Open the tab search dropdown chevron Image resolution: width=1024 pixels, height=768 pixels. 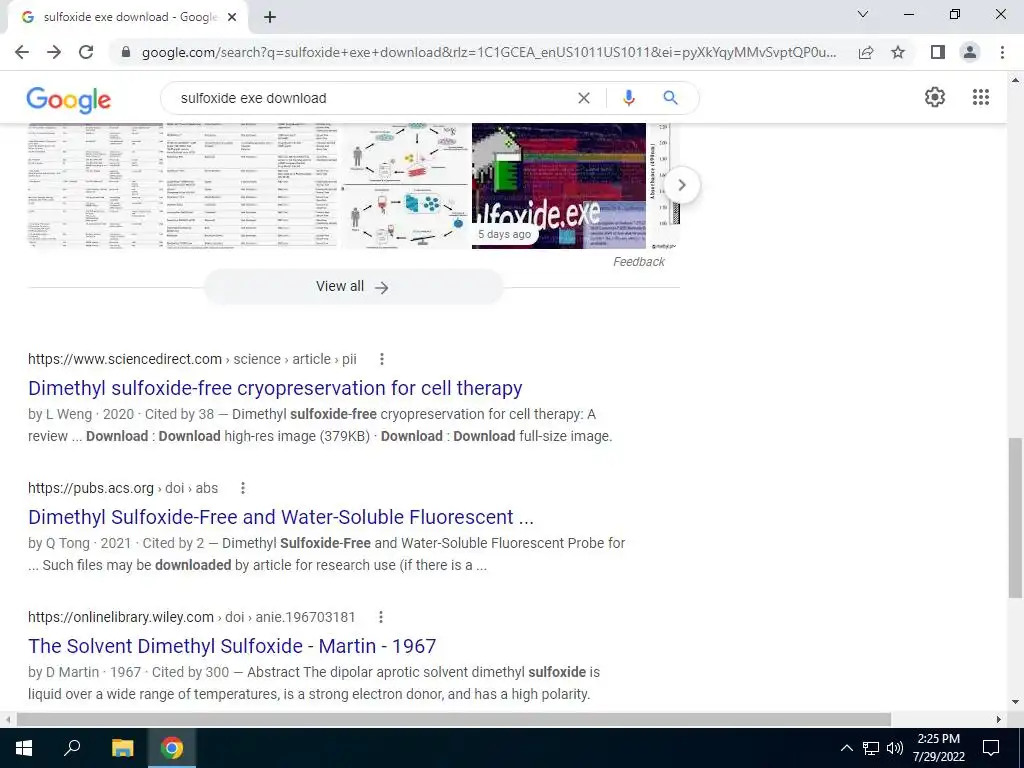[863, 14]
